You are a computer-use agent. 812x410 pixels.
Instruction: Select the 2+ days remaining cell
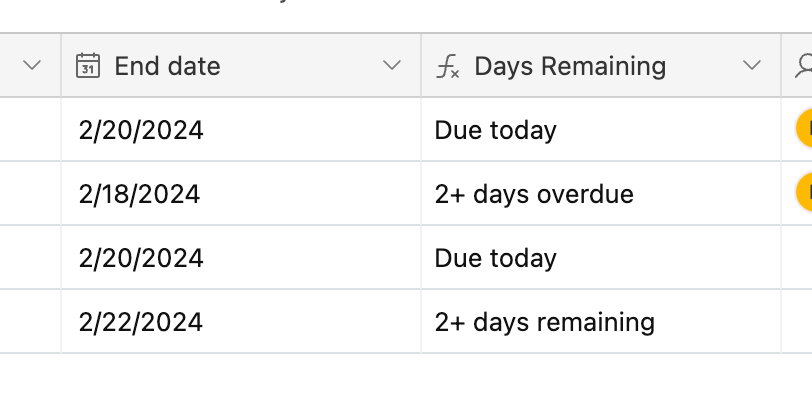click(x=601, y=321)
